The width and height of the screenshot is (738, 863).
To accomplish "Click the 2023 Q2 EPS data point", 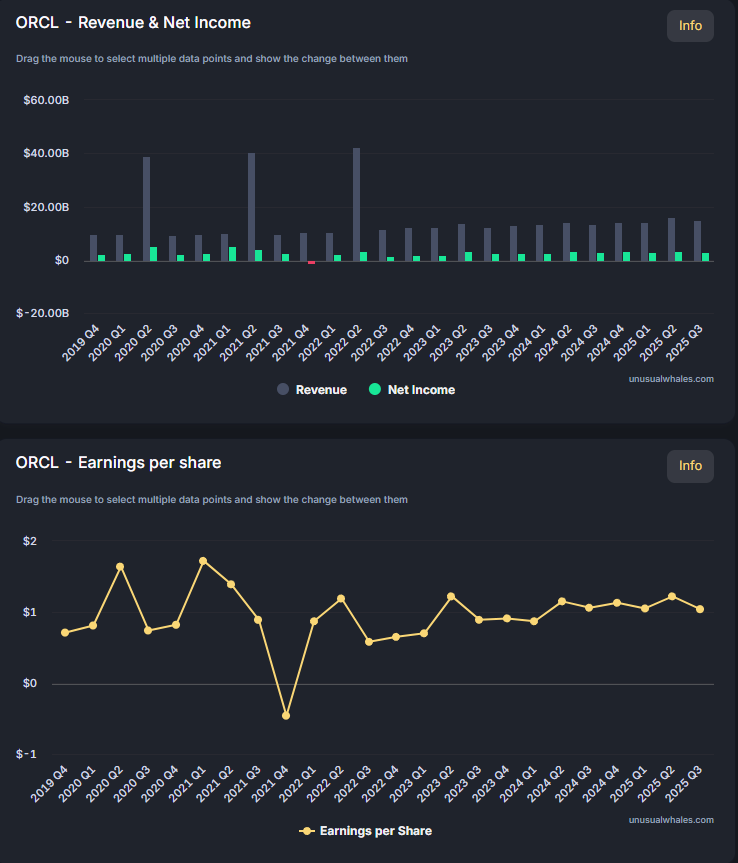I will pos(451,596).
